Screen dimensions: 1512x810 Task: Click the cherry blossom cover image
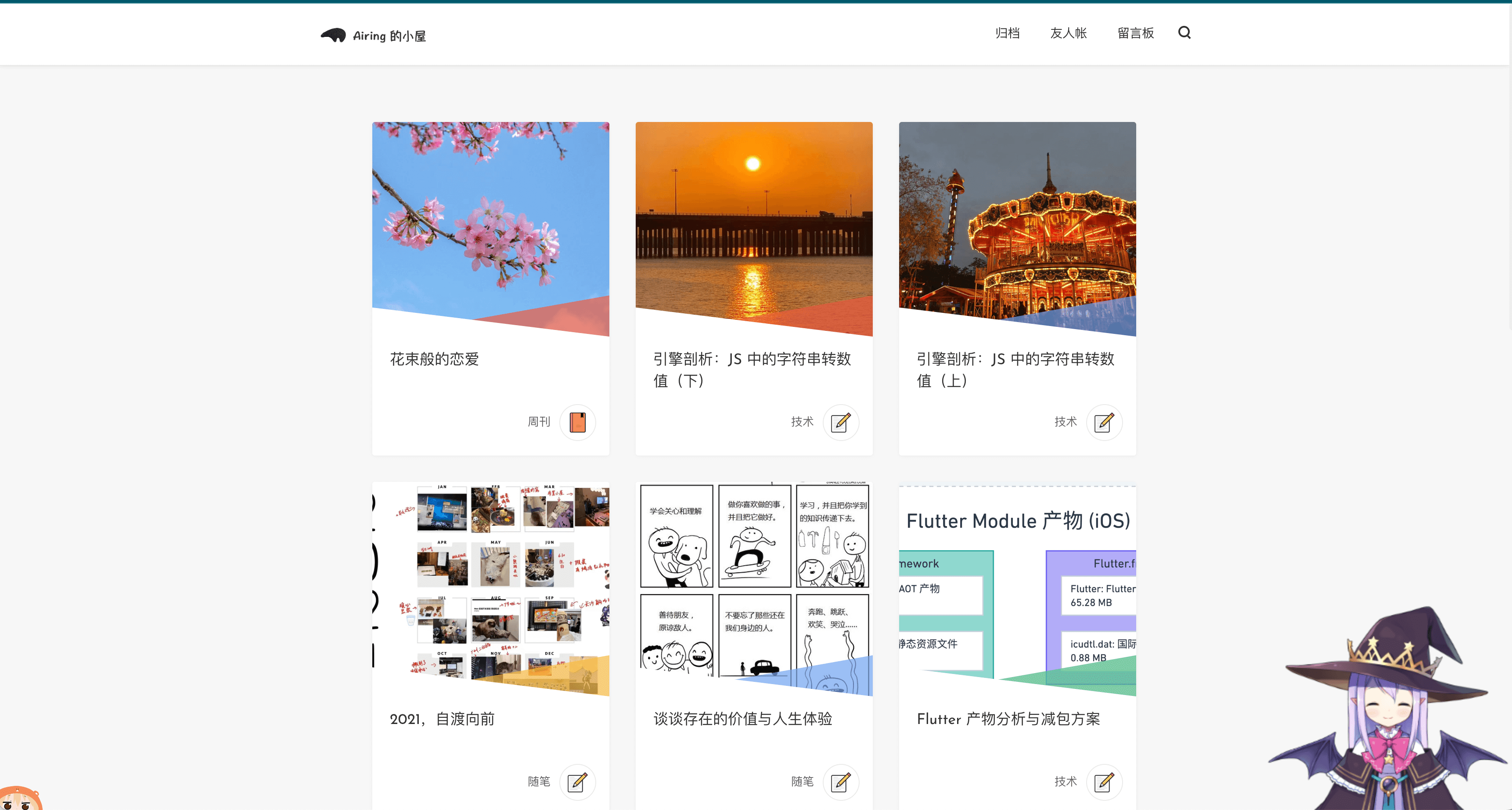(x=490, y=223)
